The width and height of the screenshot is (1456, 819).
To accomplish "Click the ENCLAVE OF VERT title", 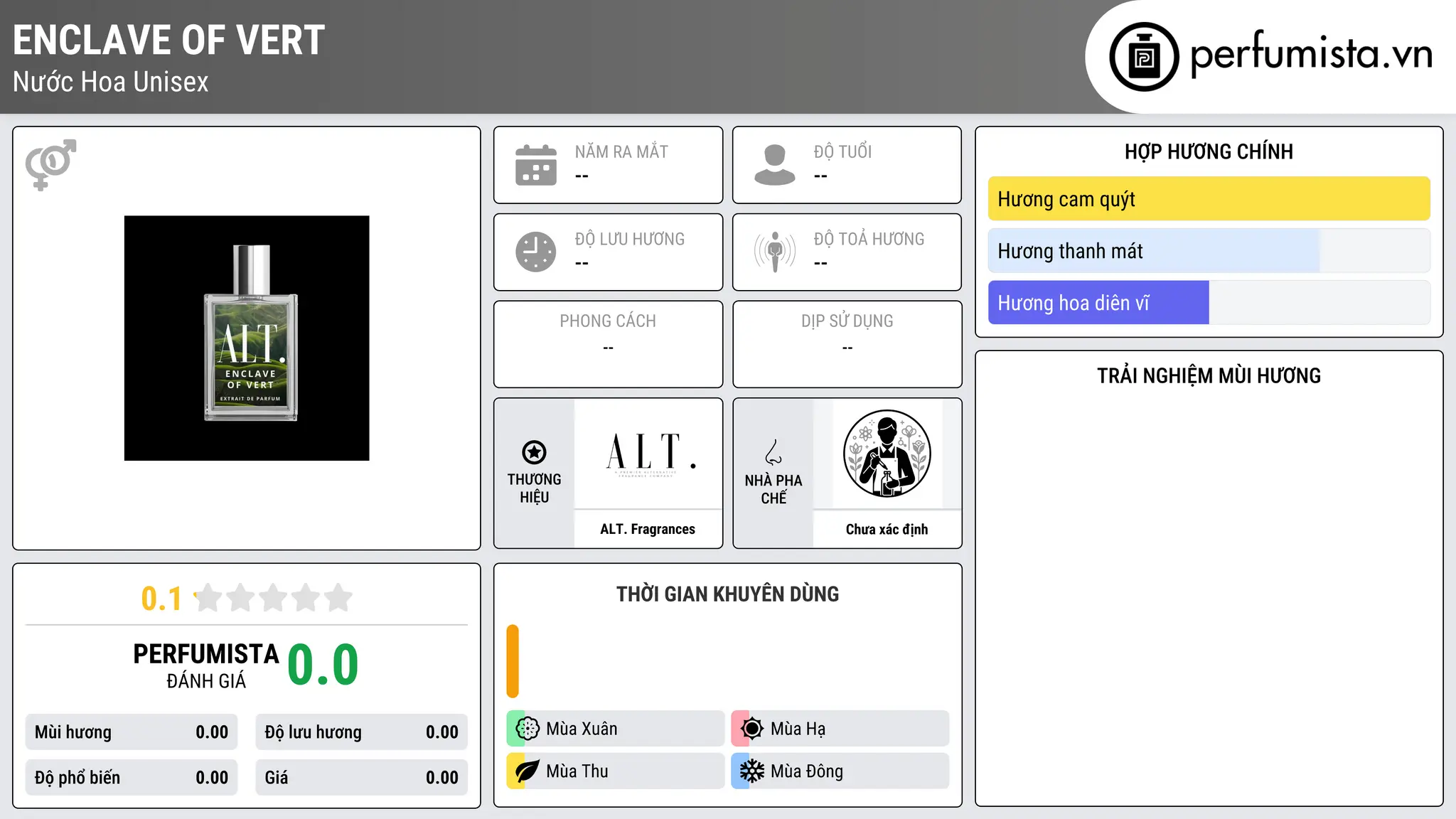I will point(169,41).
